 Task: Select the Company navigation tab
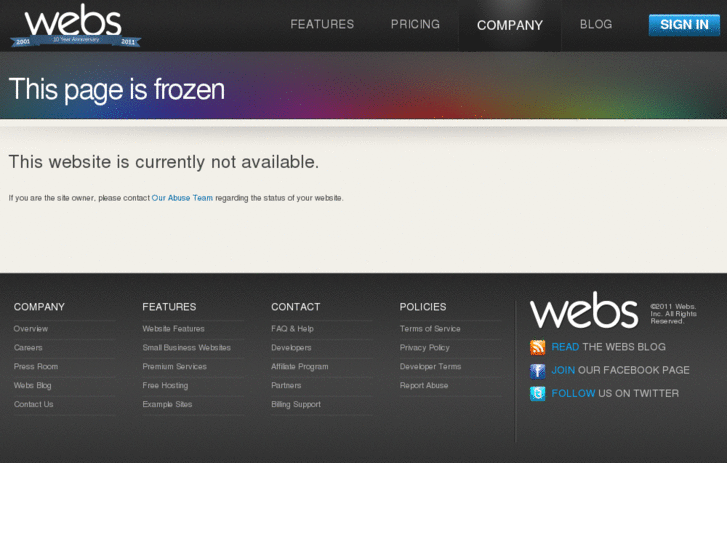point(510,25)
